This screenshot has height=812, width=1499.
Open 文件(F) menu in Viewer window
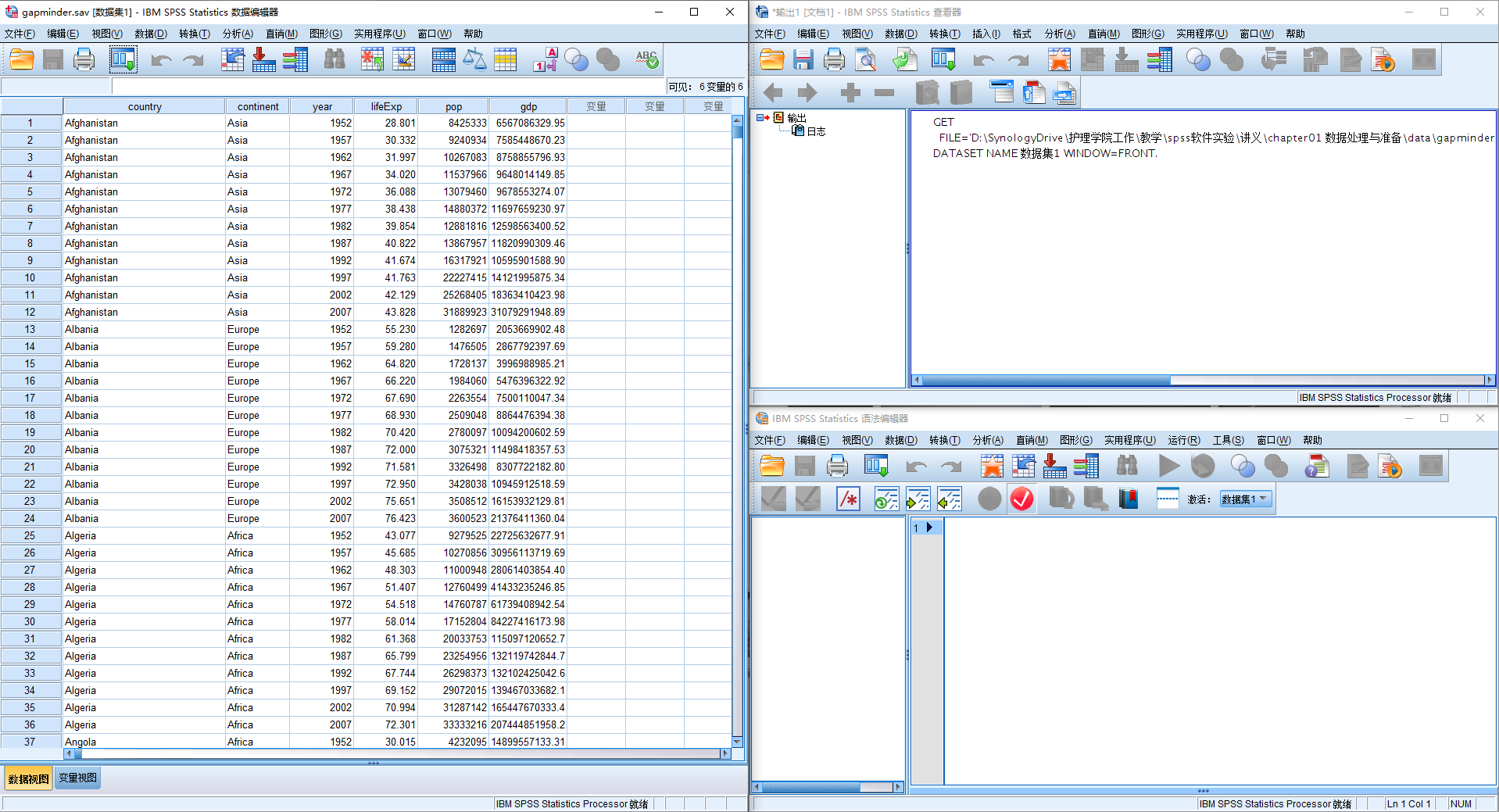[770, 34]
